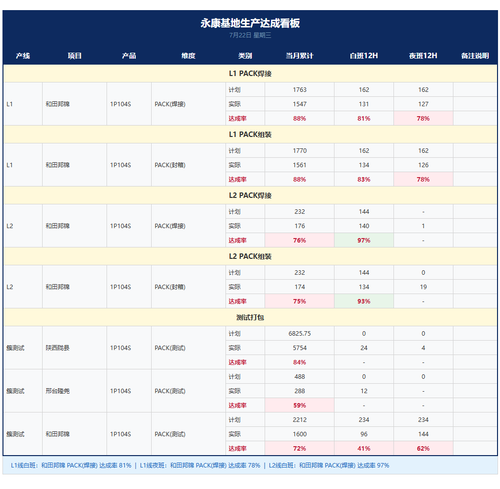
Task: Click the monthly actual value 1561
Action: [299, 165]
